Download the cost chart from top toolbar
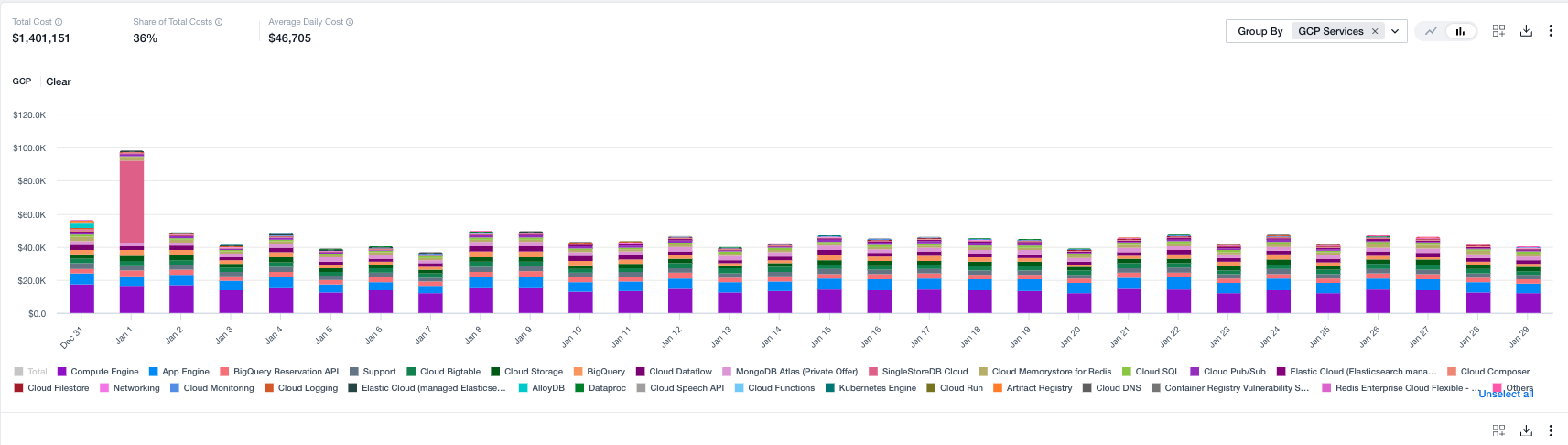The height and width of the screenshot is (445, 1568). 1526,31
